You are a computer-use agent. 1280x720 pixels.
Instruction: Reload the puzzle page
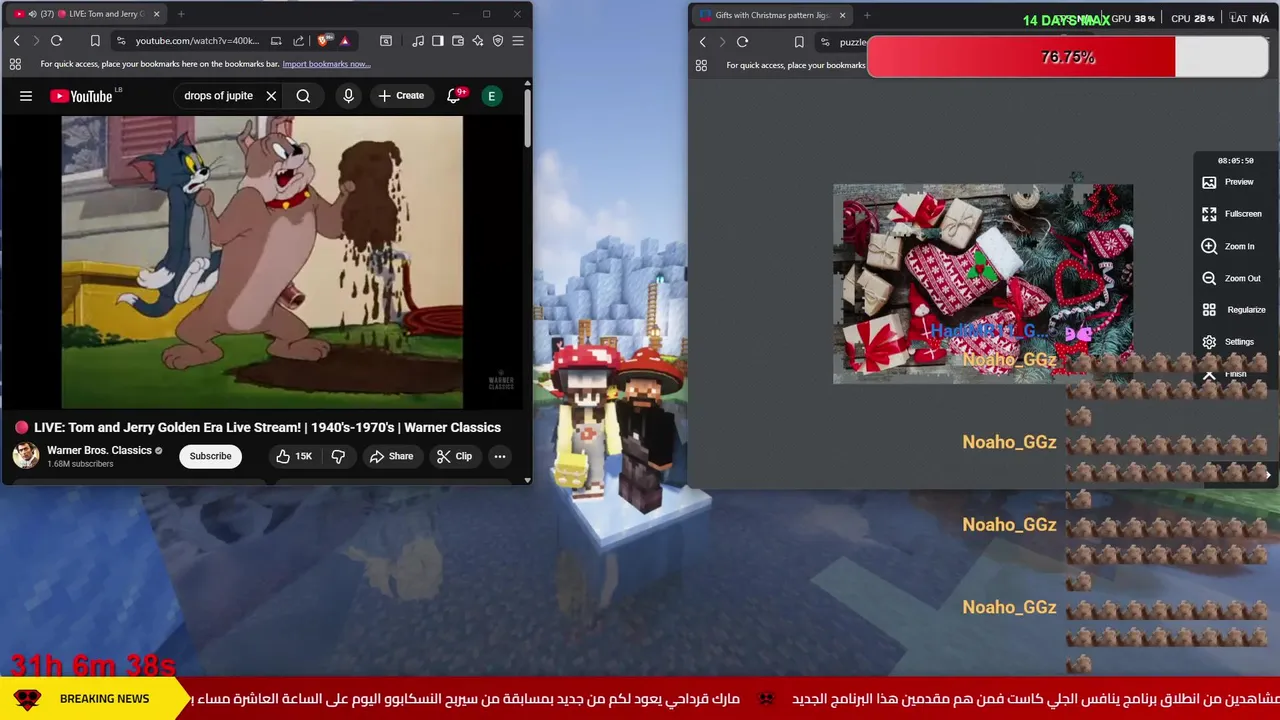(x=742, y=42)
